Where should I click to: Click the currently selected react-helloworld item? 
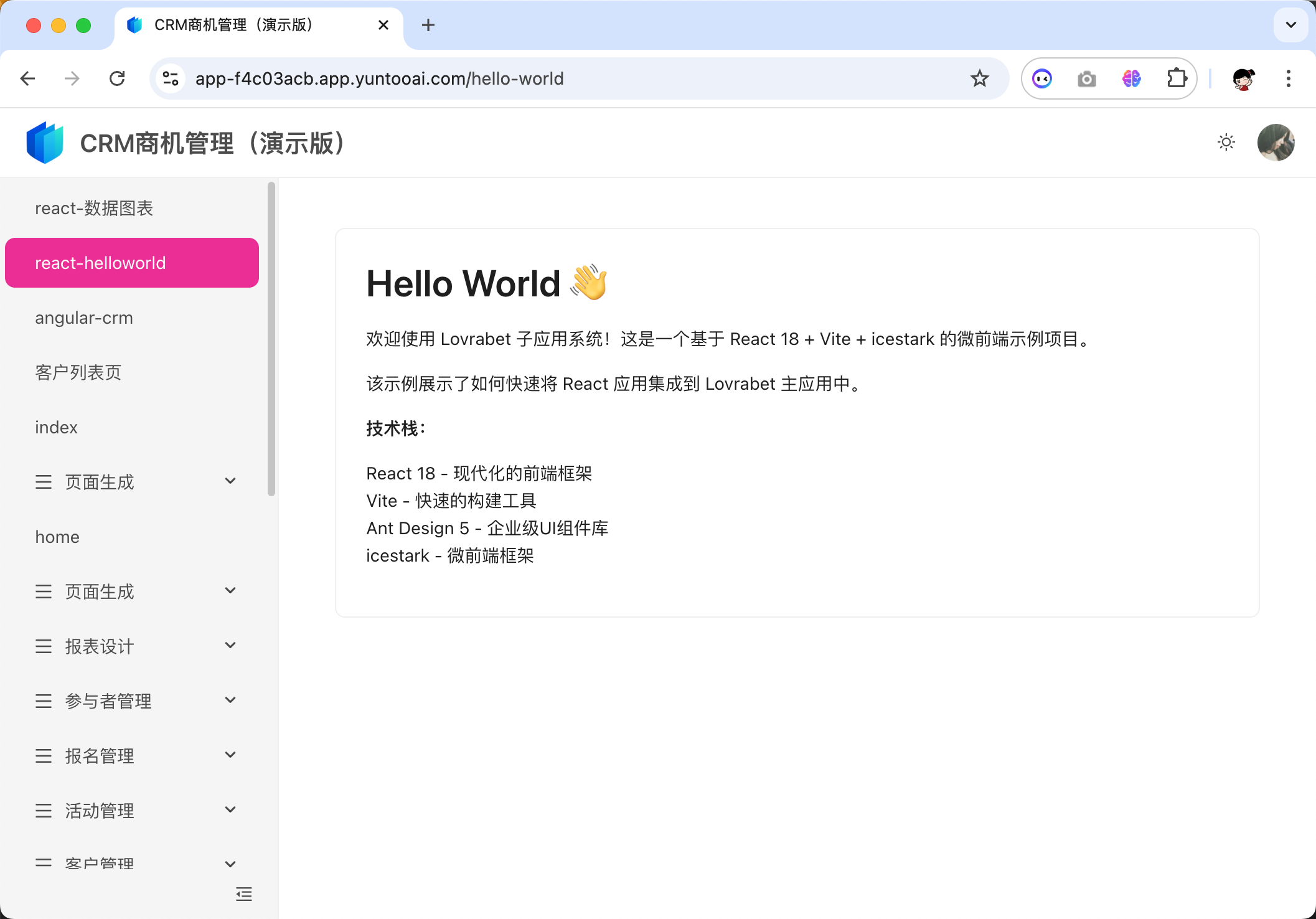click(100, 262)
